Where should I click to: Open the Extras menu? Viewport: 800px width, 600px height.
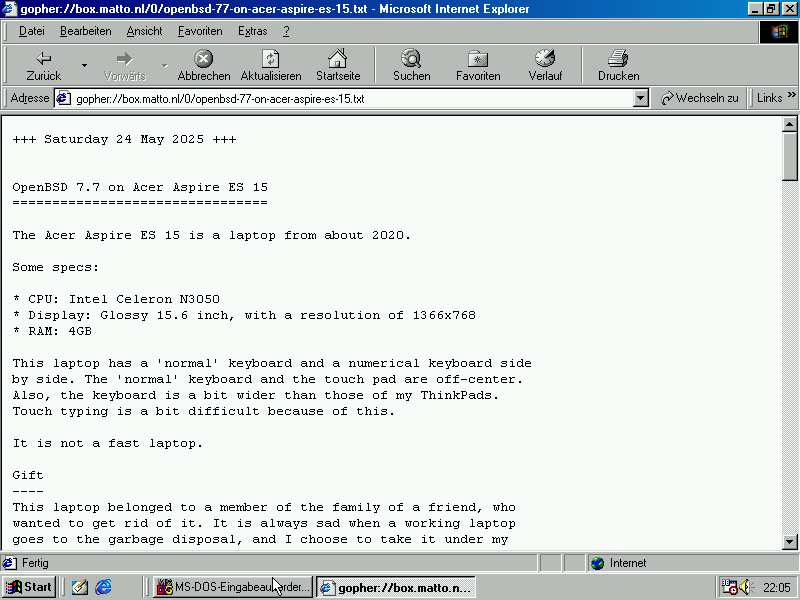click(253, 31)
